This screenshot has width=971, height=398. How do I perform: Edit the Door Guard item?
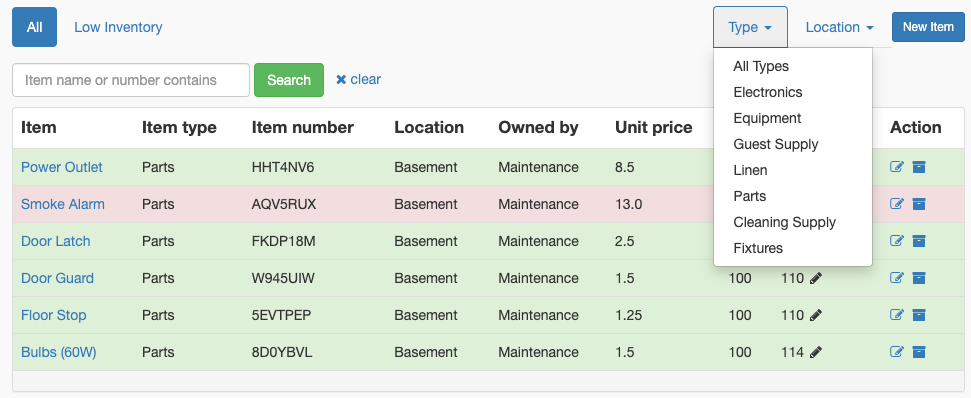897,279
